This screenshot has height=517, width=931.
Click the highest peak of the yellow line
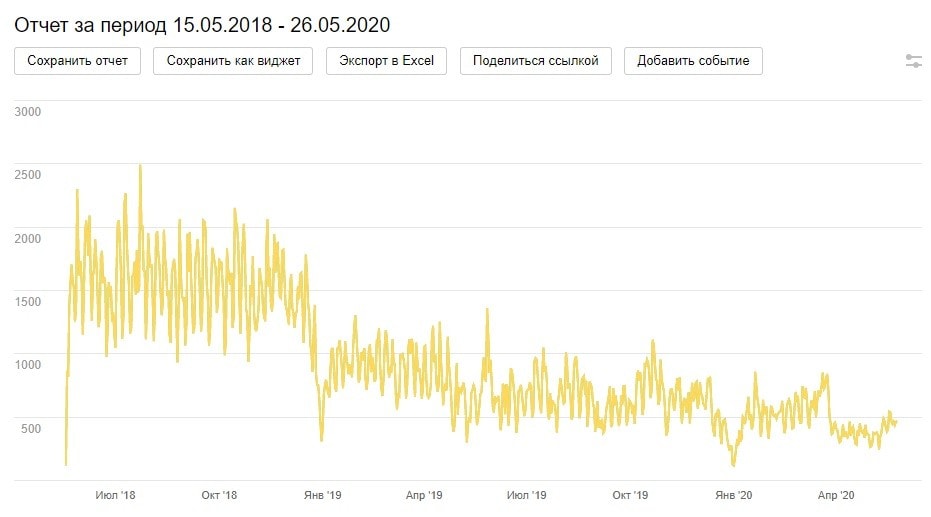point(140,166)
